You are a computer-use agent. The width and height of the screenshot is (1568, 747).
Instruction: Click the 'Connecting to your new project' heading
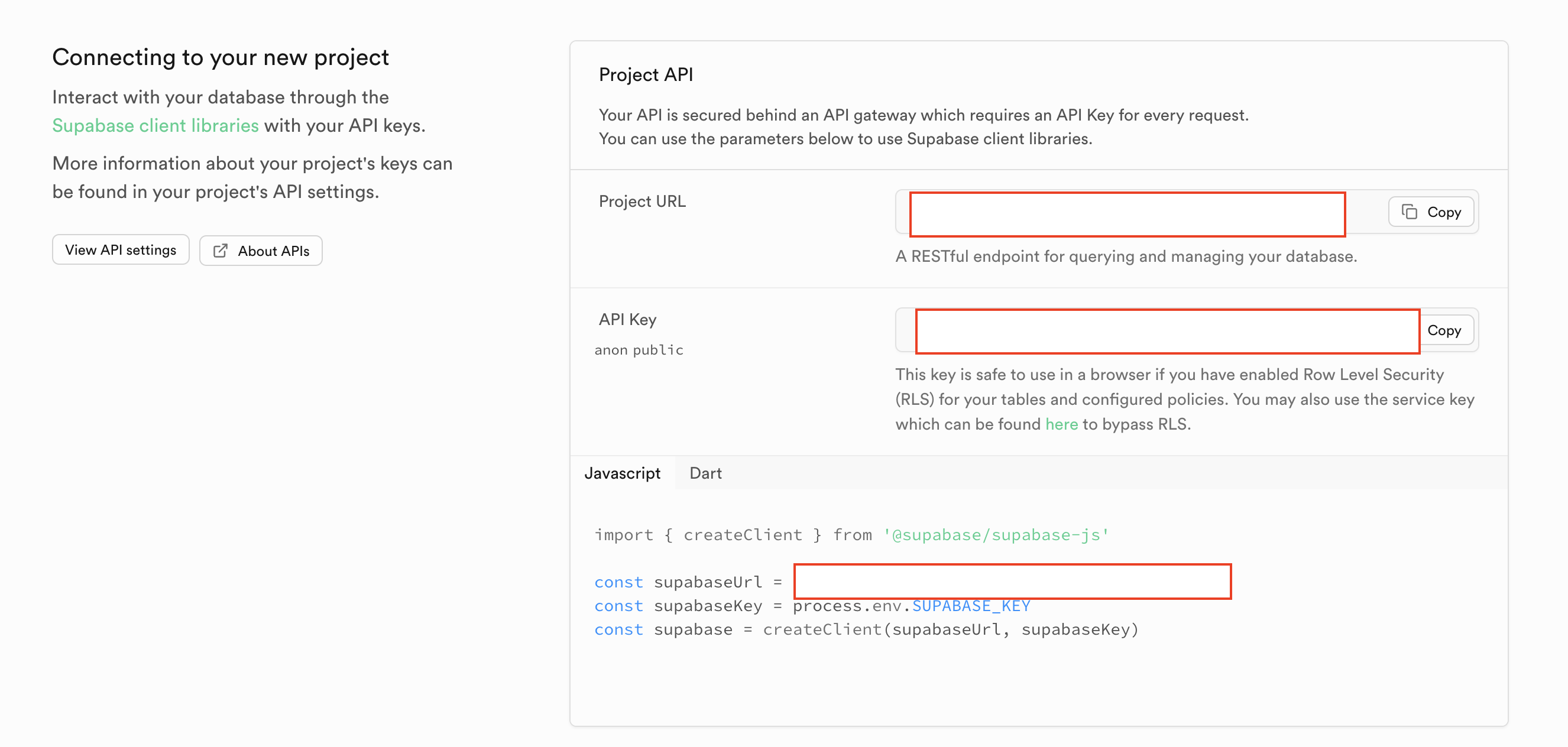pos(221,57)
